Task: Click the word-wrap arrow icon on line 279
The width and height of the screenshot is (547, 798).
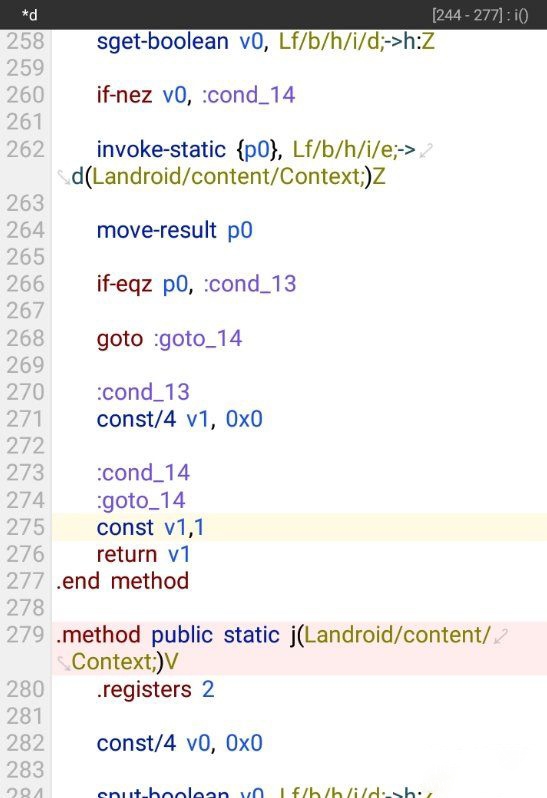Action: tap(501, 636)
